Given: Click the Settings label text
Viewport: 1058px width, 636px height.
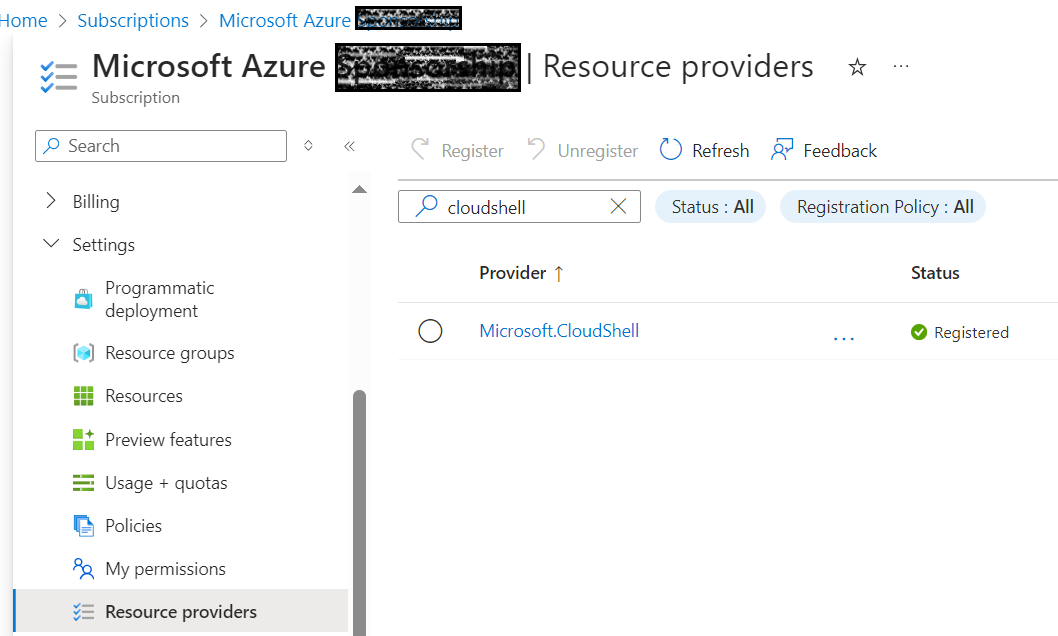Looking at the screenshot, I should (103, 245).
